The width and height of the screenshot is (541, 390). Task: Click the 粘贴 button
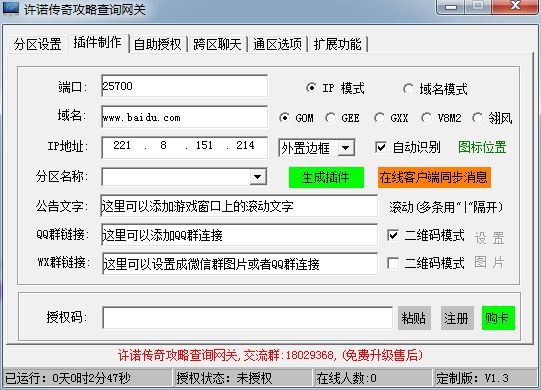click(x=414, y=318)
